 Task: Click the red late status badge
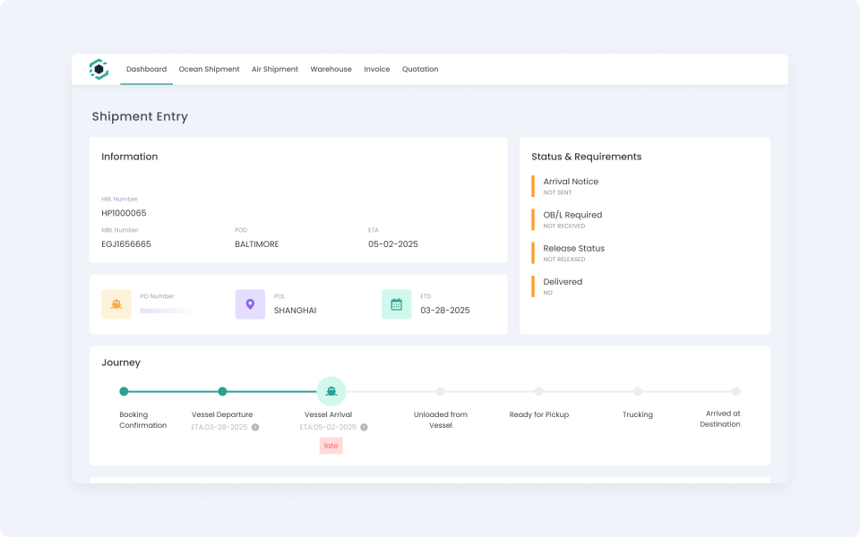click(331, 446)
